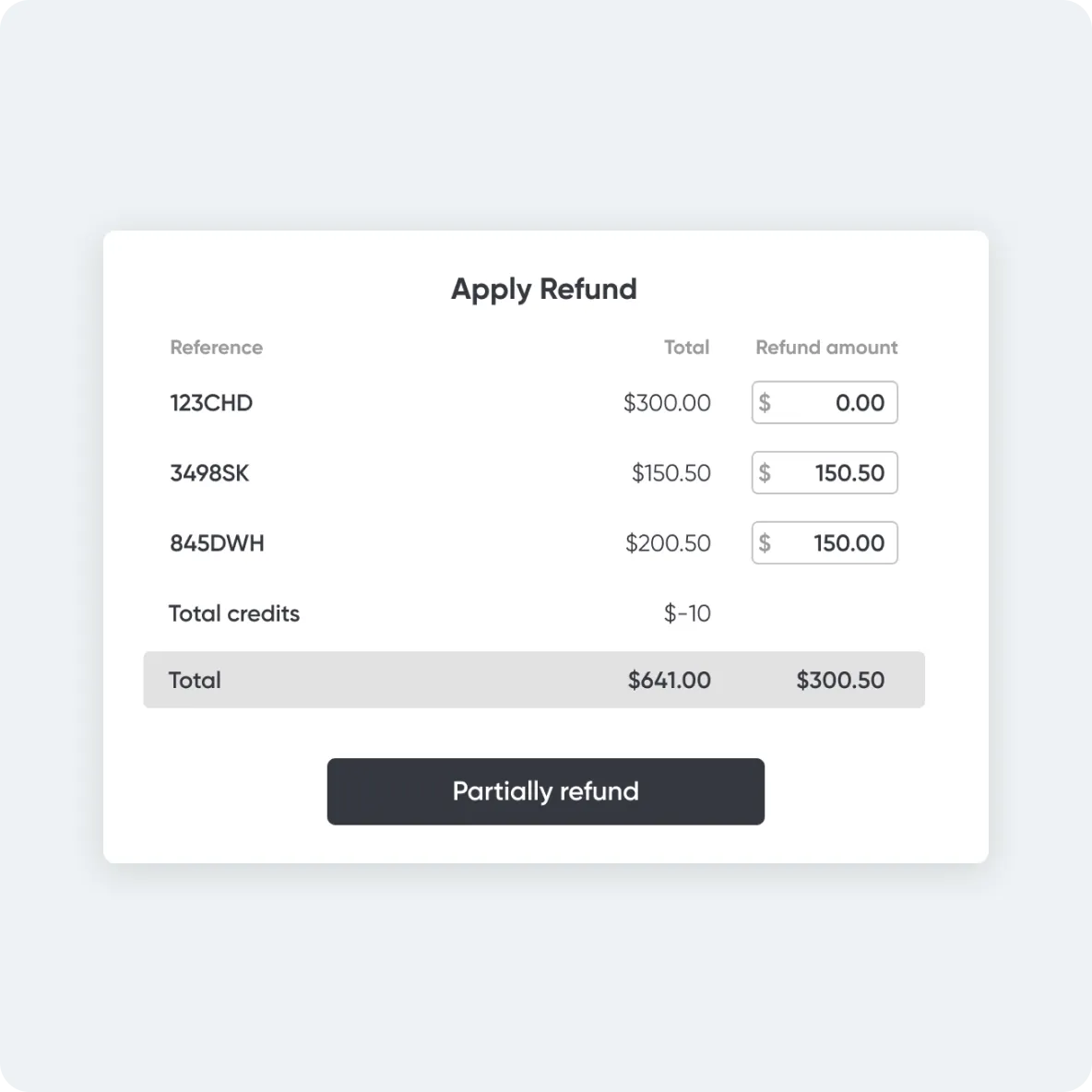Select the $200.50 total for 845DWH
This screenshot has height=1092, width=1092.
click(x=668, y=543)
